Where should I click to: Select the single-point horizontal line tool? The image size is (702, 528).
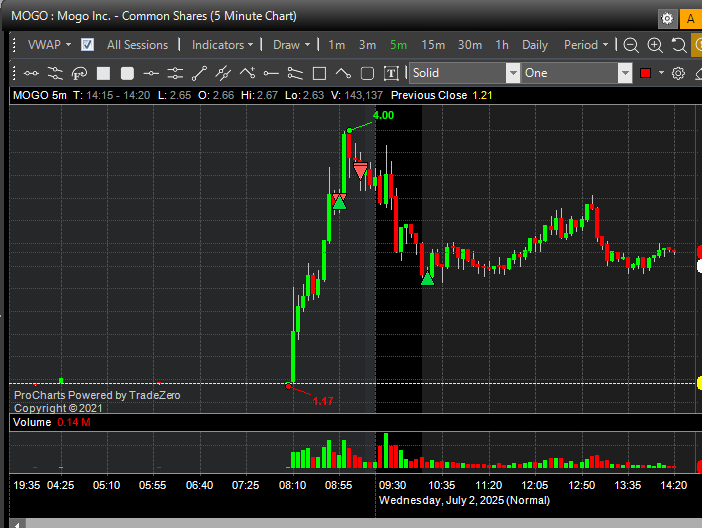click(151, 73)
